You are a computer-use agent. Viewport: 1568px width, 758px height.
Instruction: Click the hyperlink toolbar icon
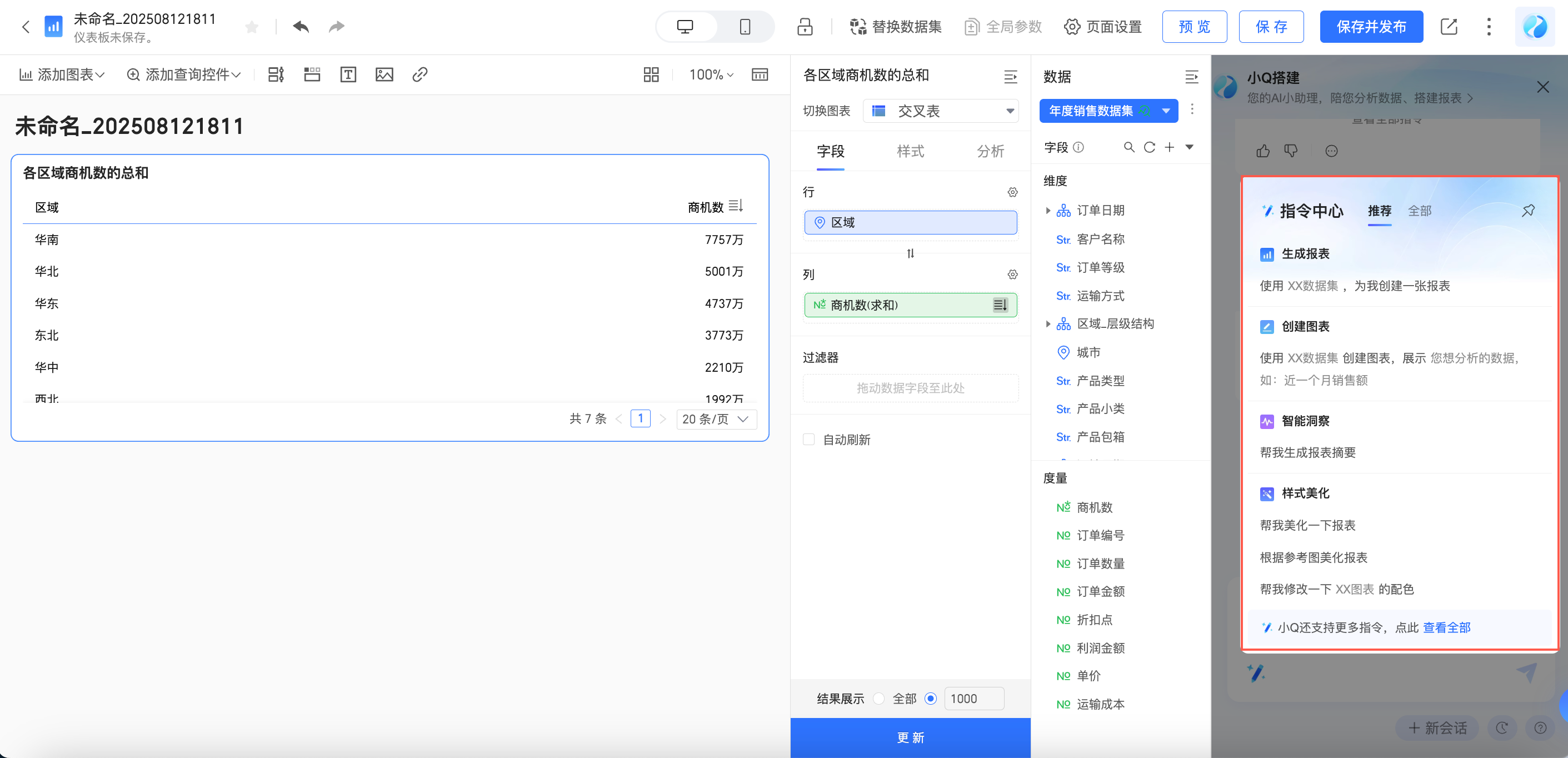click(x=420, y=75)
